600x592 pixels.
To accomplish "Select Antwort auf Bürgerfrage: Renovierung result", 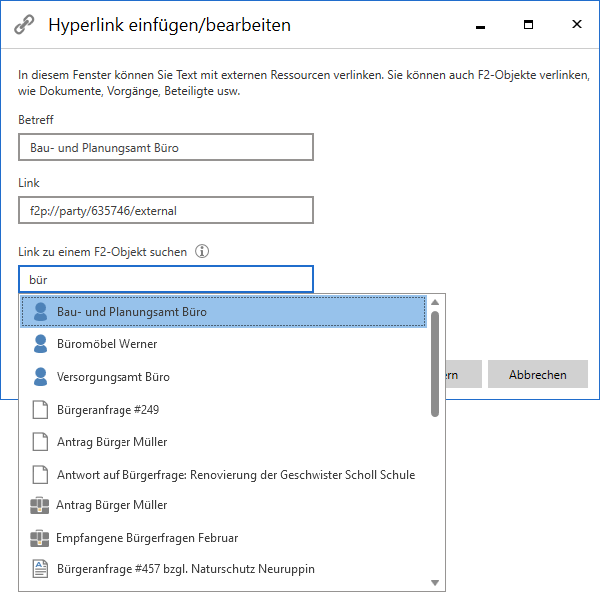I will 223,475.
